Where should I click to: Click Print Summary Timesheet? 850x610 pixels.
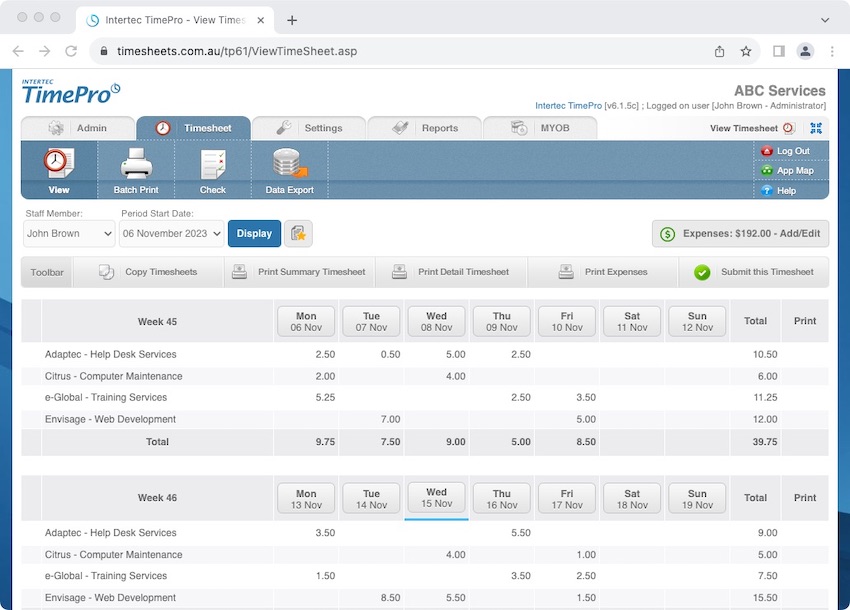coord(299,272)
